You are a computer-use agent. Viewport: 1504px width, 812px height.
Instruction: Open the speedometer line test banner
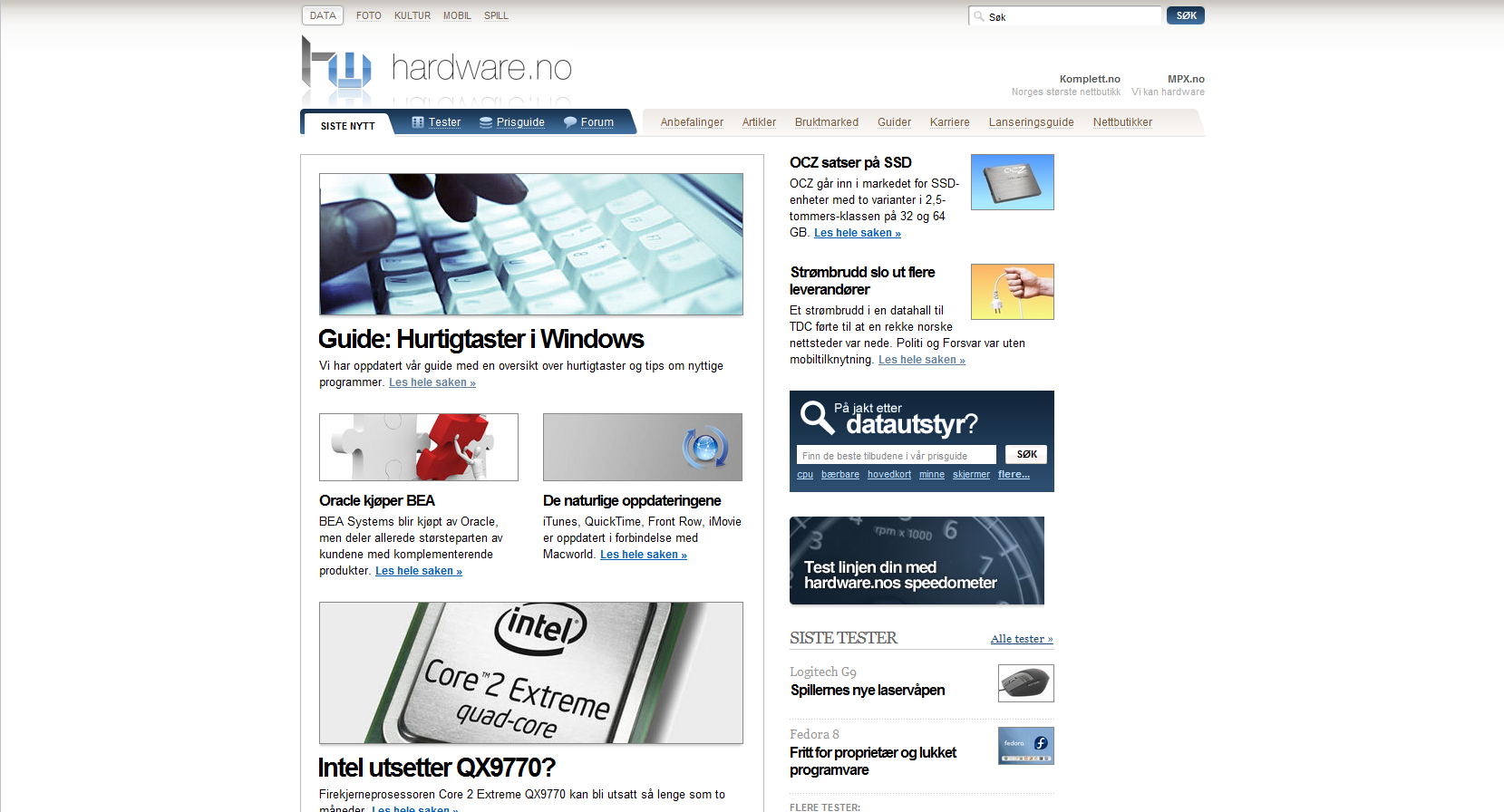click(917, 561)
